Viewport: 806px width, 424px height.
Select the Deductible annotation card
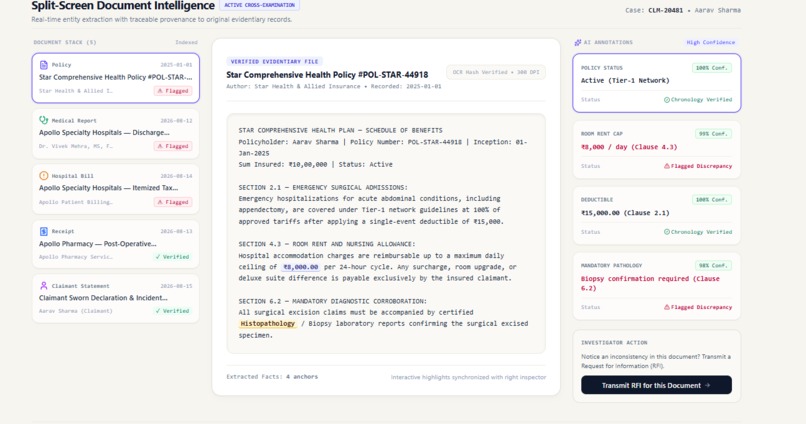(x=656, y=215)
